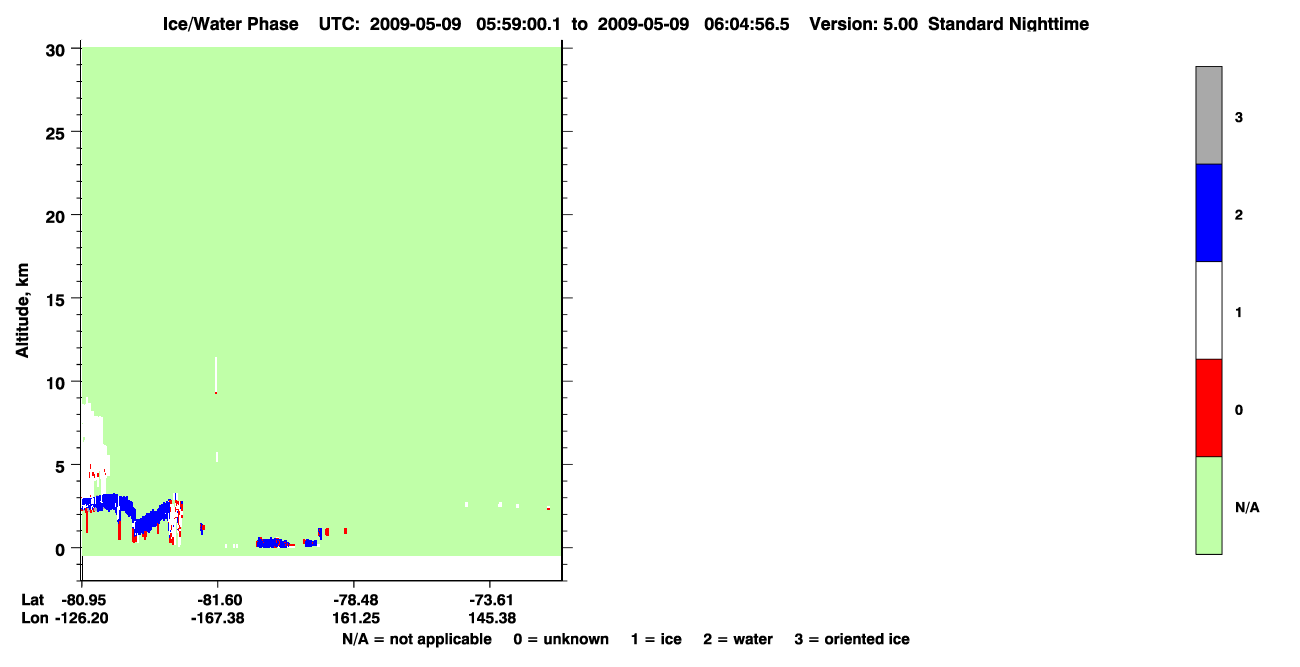Click the 'Version: 5.00' text in title
Screen dimensions: 1300x667
coord(863,24)
